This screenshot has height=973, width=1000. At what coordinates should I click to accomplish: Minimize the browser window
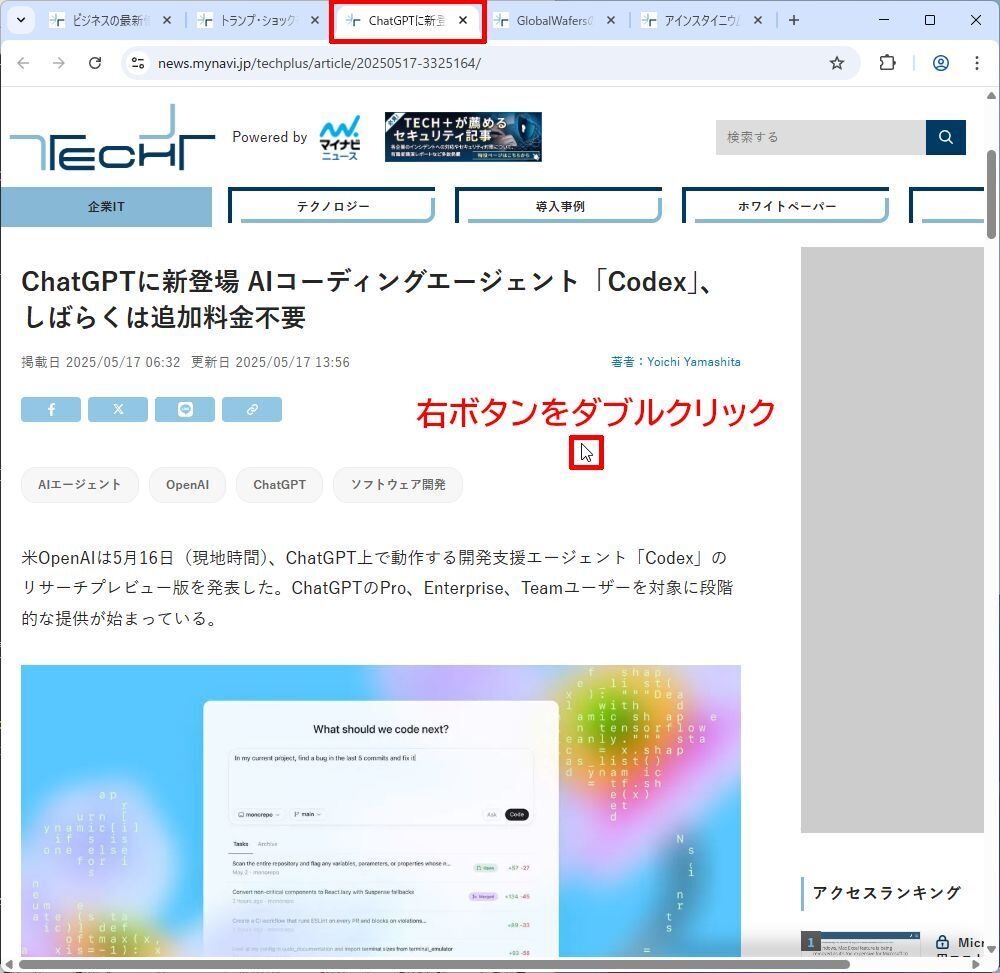pyautogui.click(x=884, y=20)
